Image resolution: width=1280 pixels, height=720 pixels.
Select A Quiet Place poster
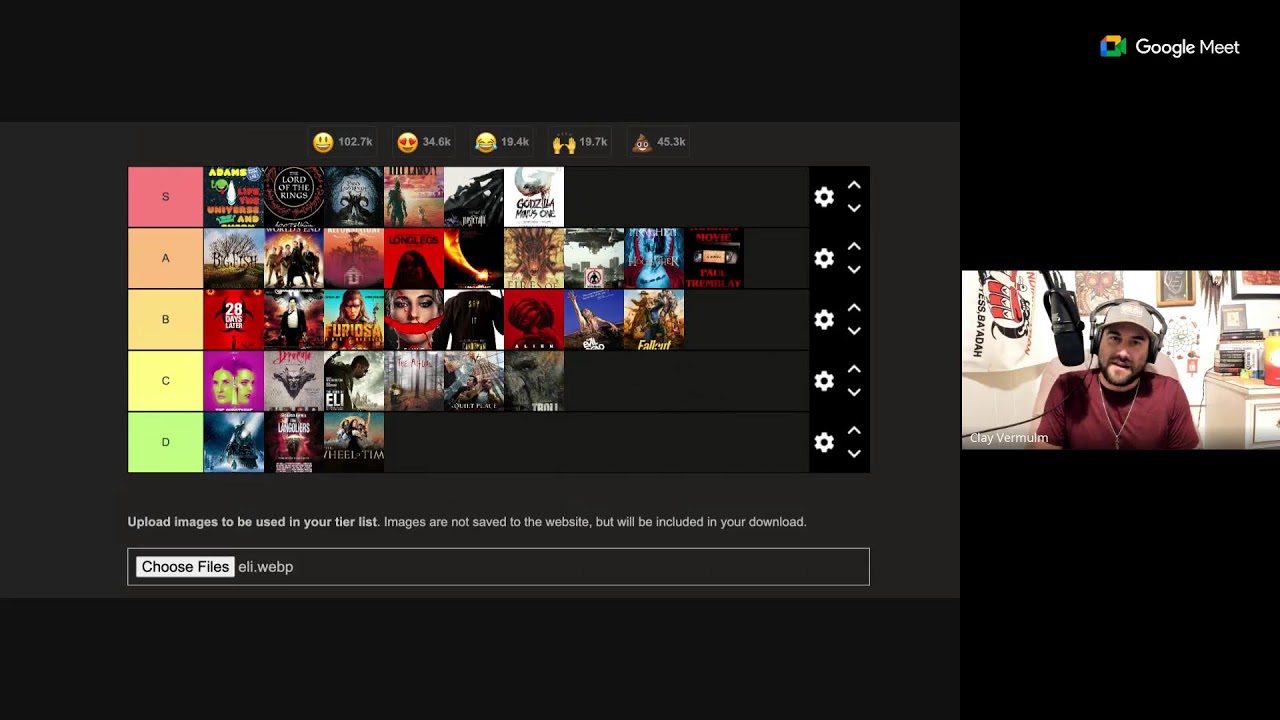point(474,381)
